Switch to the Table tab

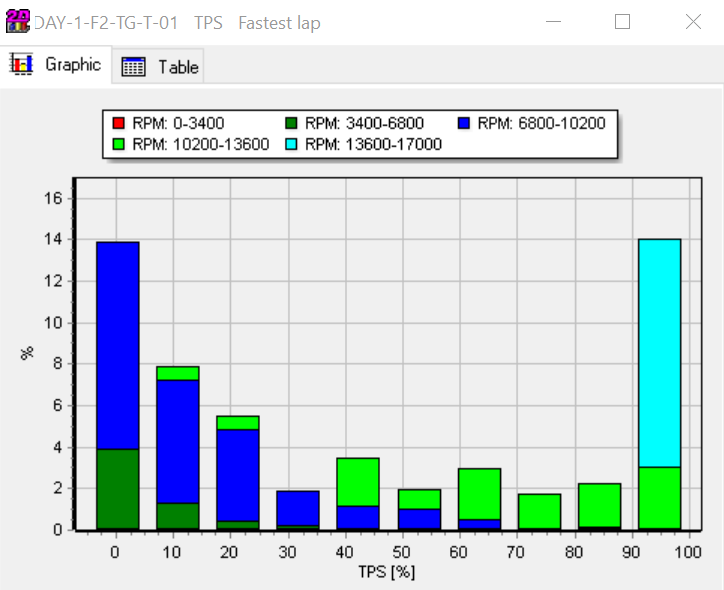[177, 67]
